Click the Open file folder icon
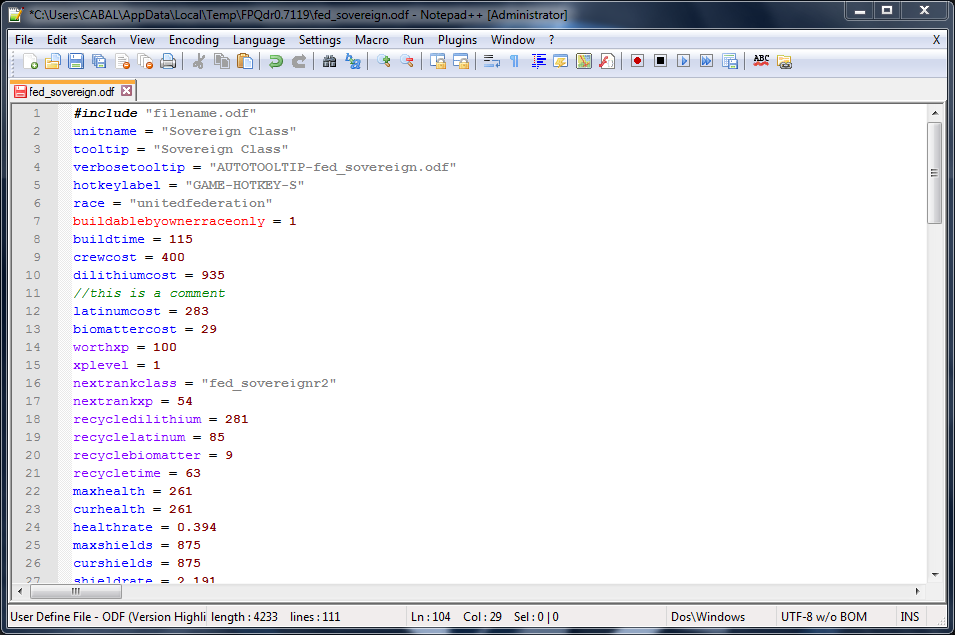This screenshot has height=635, width=955. click(x=53, y=61)
